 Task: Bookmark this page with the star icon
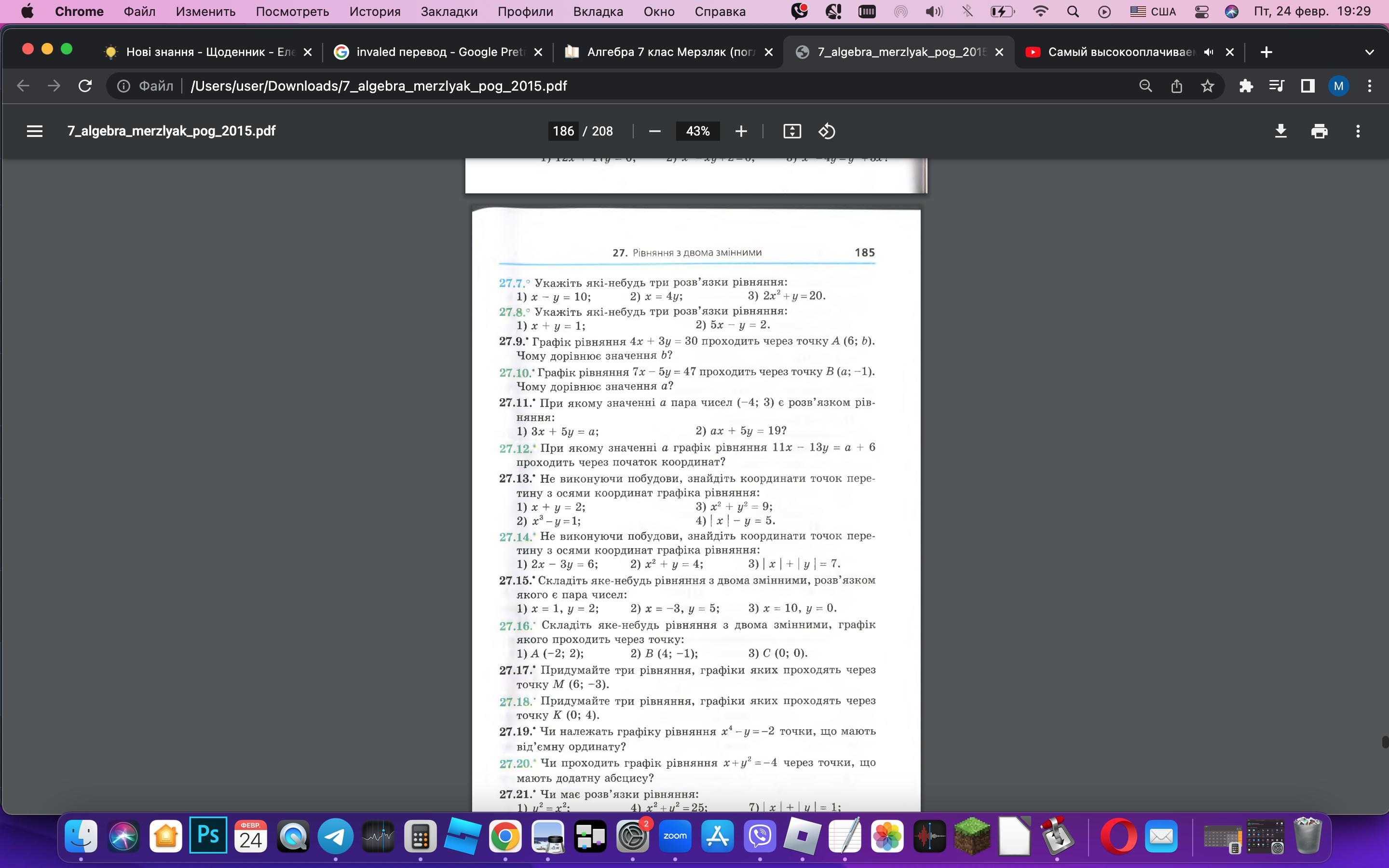click(1208, 86)
